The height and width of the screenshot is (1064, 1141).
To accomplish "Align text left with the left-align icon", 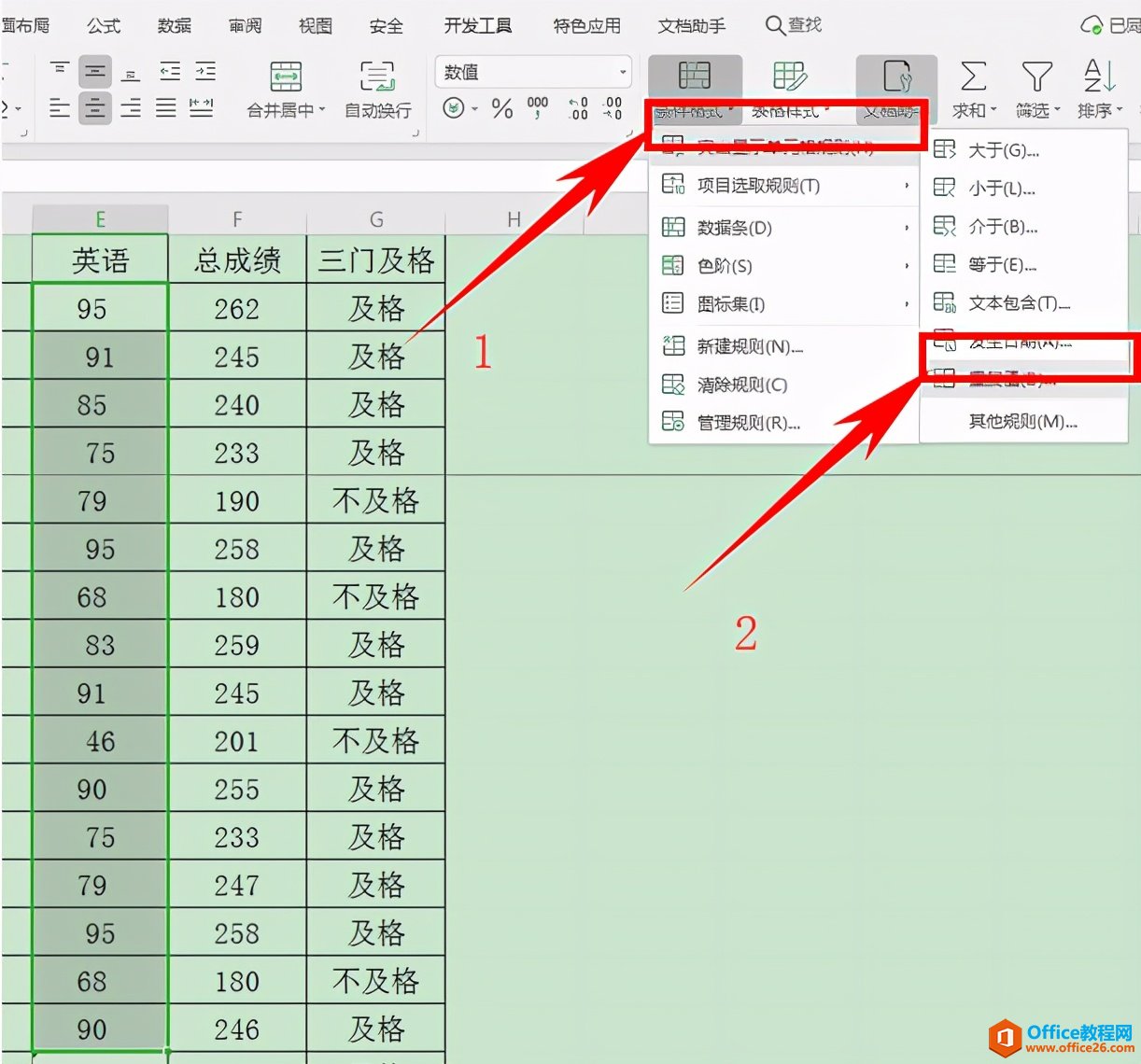I will click(60, 108).
